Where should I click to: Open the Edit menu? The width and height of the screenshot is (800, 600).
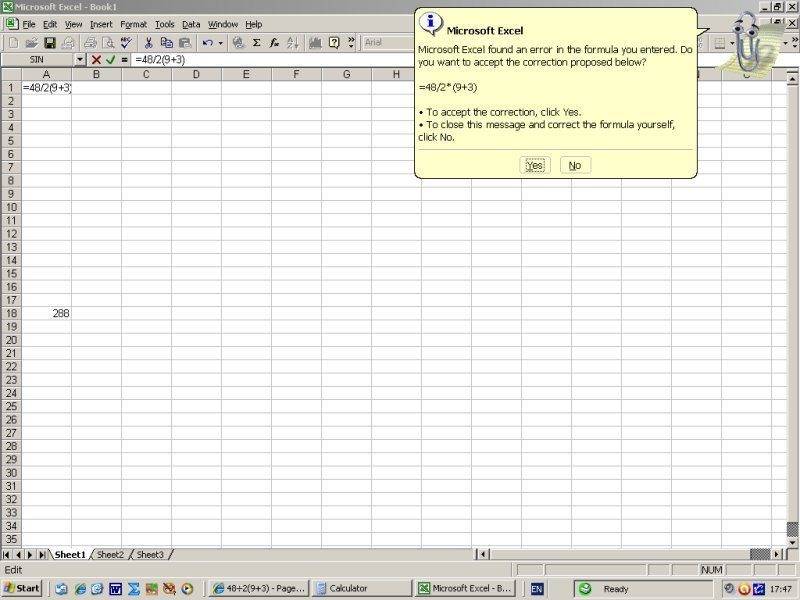point(50,24)
